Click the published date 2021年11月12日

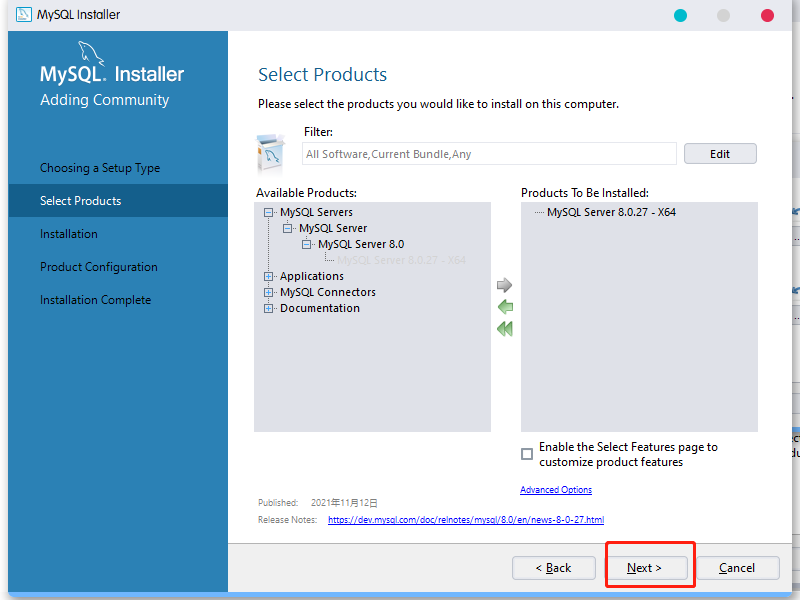pos(344,503)
